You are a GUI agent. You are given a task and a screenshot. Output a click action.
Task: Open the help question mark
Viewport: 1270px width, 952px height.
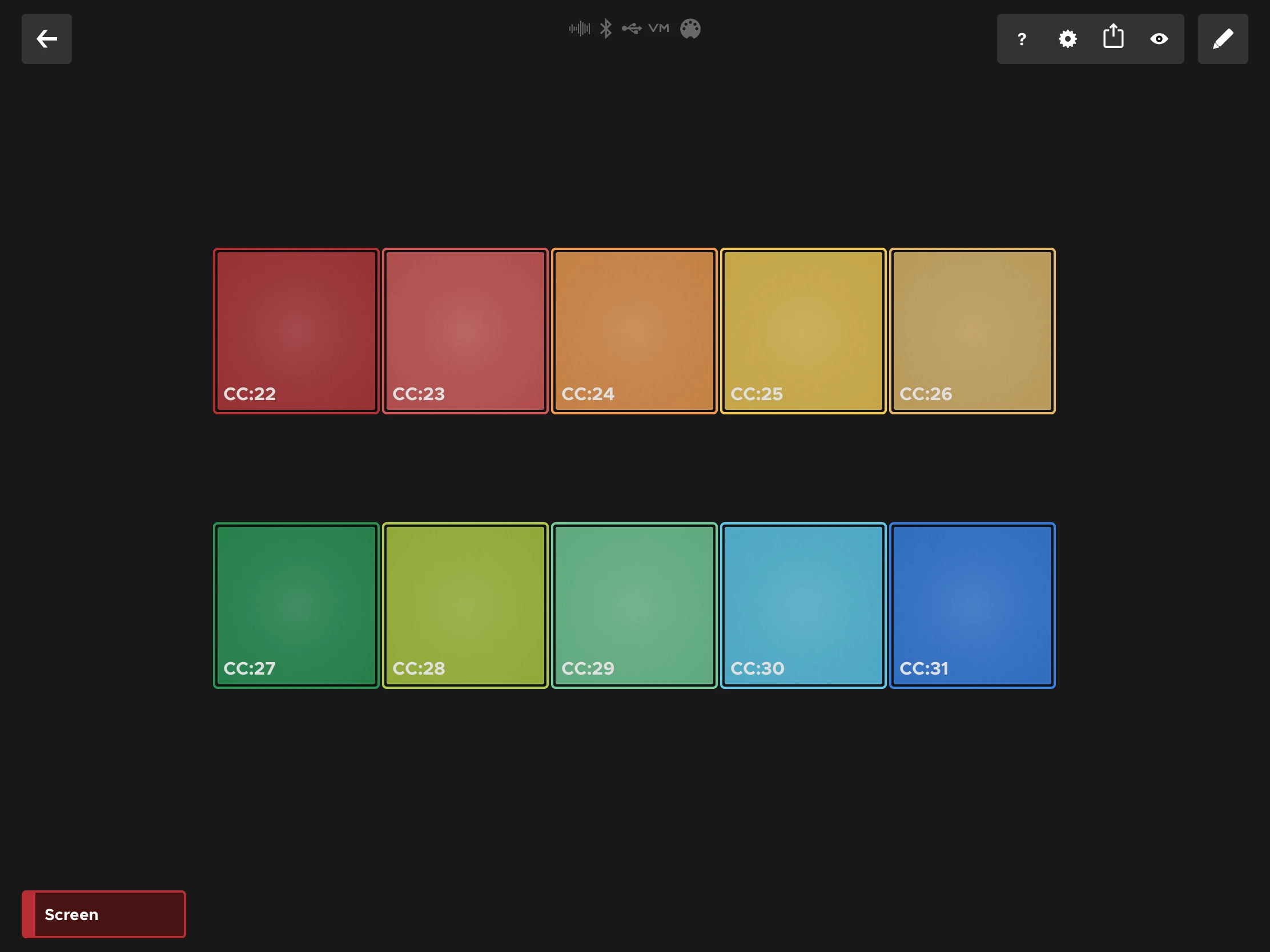pos(1022,39)
